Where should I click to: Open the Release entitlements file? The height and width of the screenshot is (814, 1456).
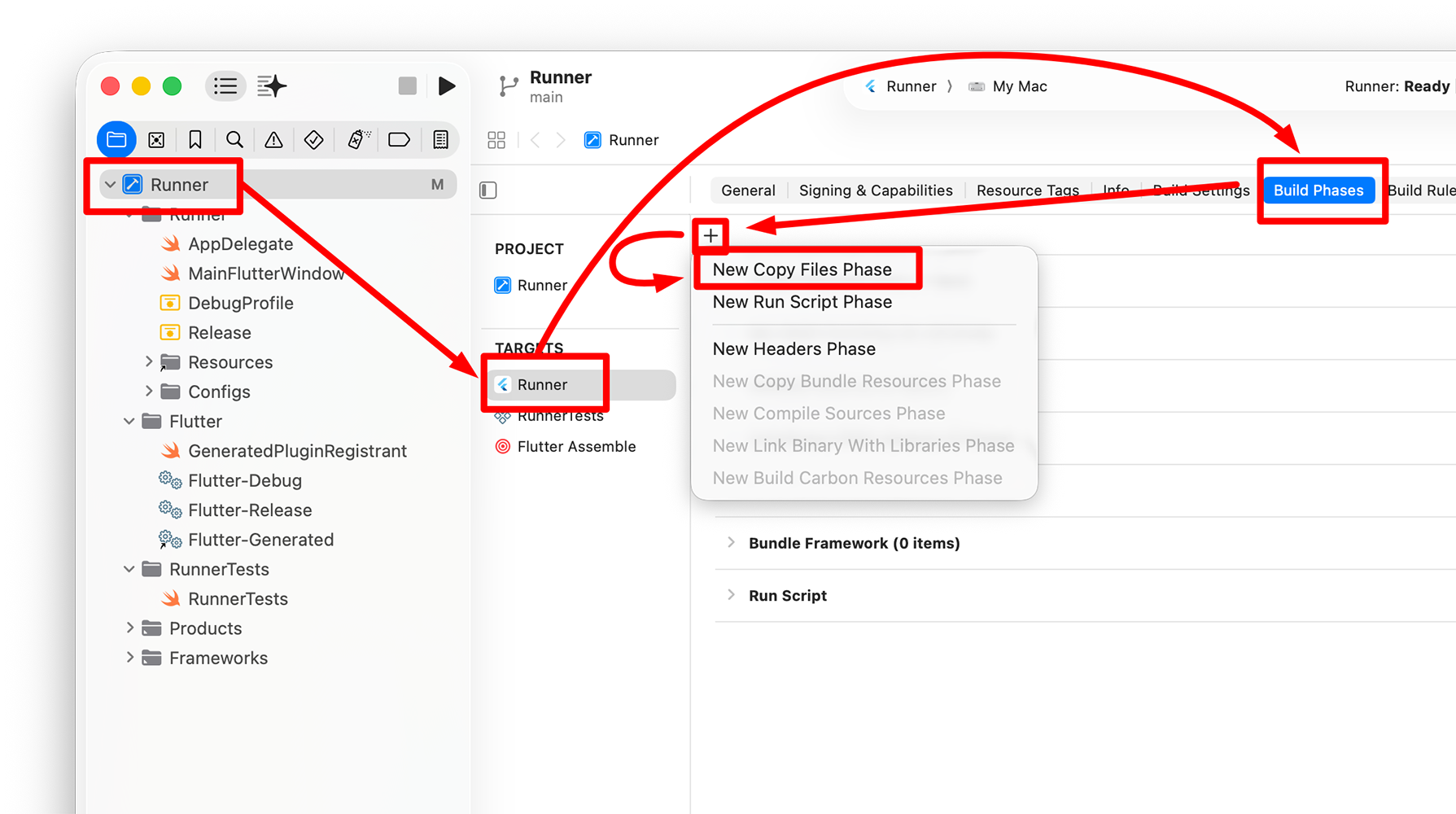point(206,333)
